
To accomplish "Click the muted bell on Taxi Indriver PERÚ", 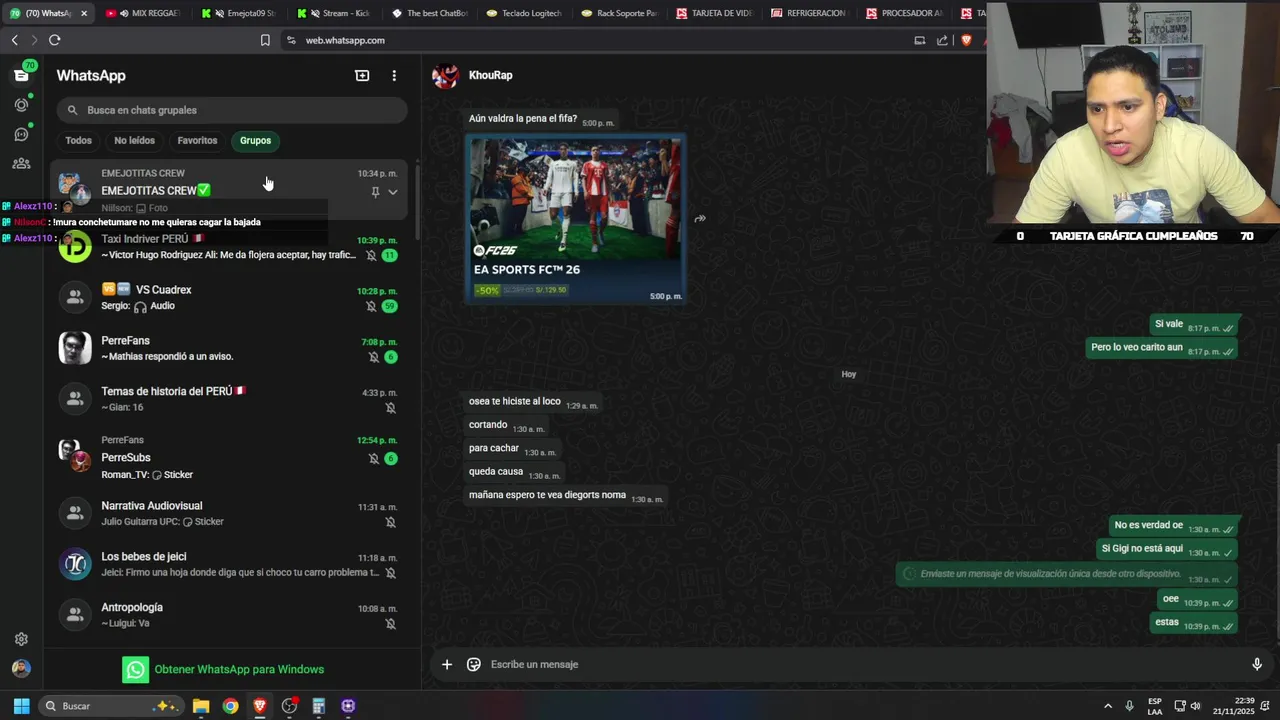I will pos(371,256).
